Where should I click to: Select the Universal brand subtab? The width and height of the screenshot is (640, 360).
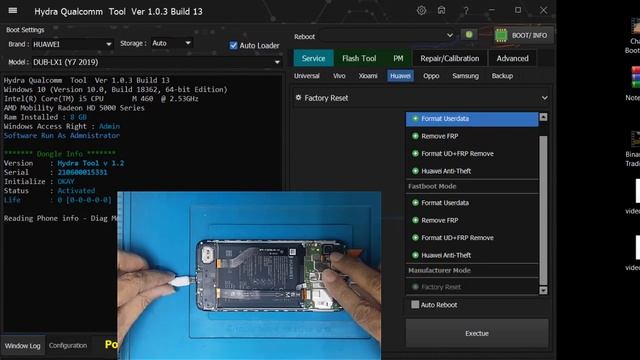click(x=307, y=76)
